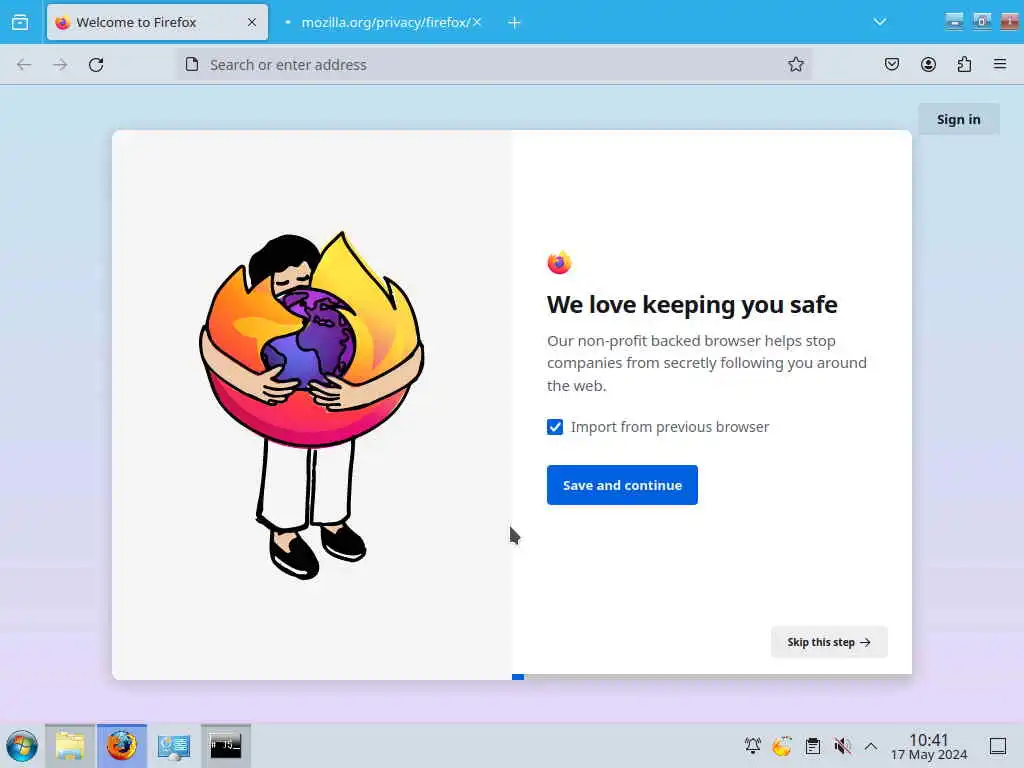The width and height of the screenshot is (1024, 768).
Task: Open the notifications bell in tray
Action: pyautogui.click(x=753, y=746)
